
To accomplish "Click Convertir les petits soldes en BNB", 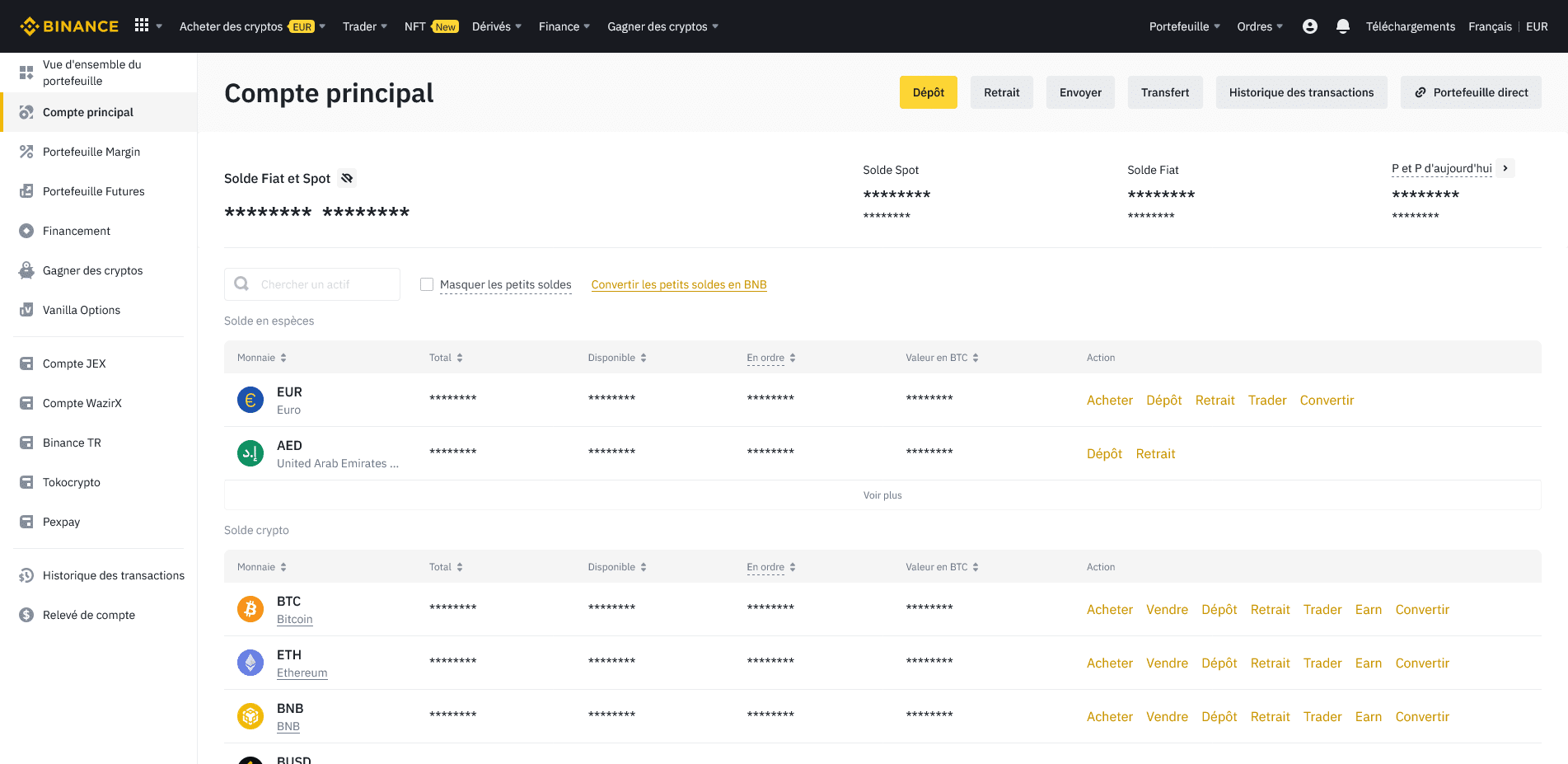I will click(679, 284).
